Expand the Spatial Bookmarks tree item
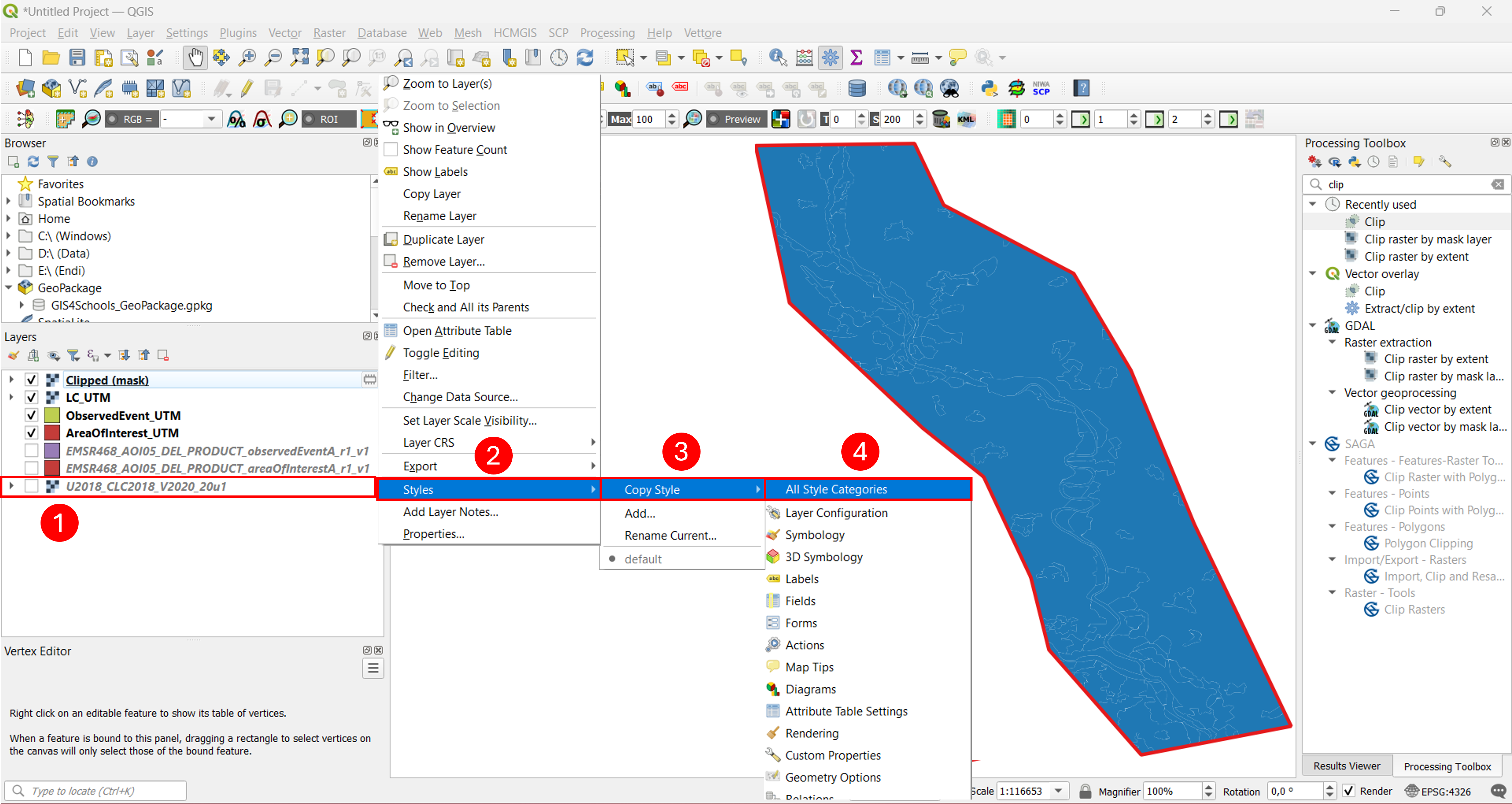 pyautogui.click(x=9, y=201)
